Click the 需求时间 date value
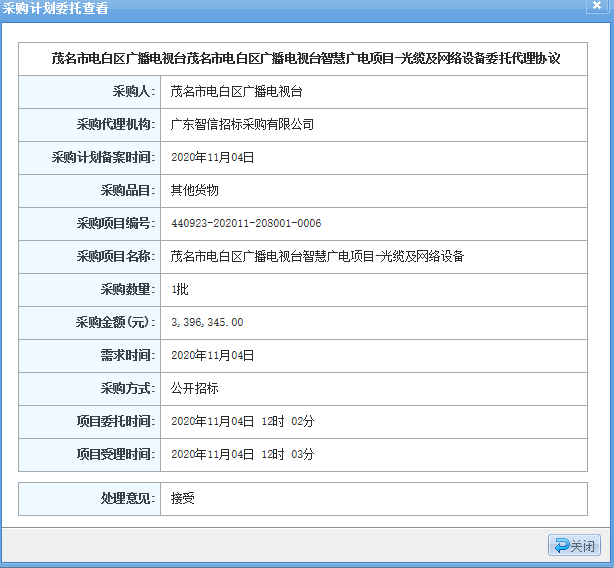This screenshot has width=614, height=568. [x=213, y=355]
